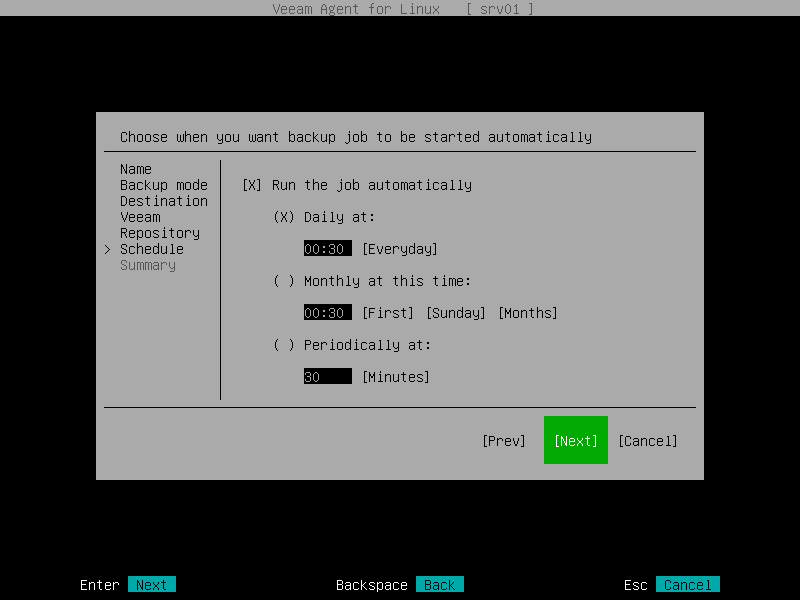Select "Monthly at this time" option
The image size is (800, 600).
pos(286,281)
